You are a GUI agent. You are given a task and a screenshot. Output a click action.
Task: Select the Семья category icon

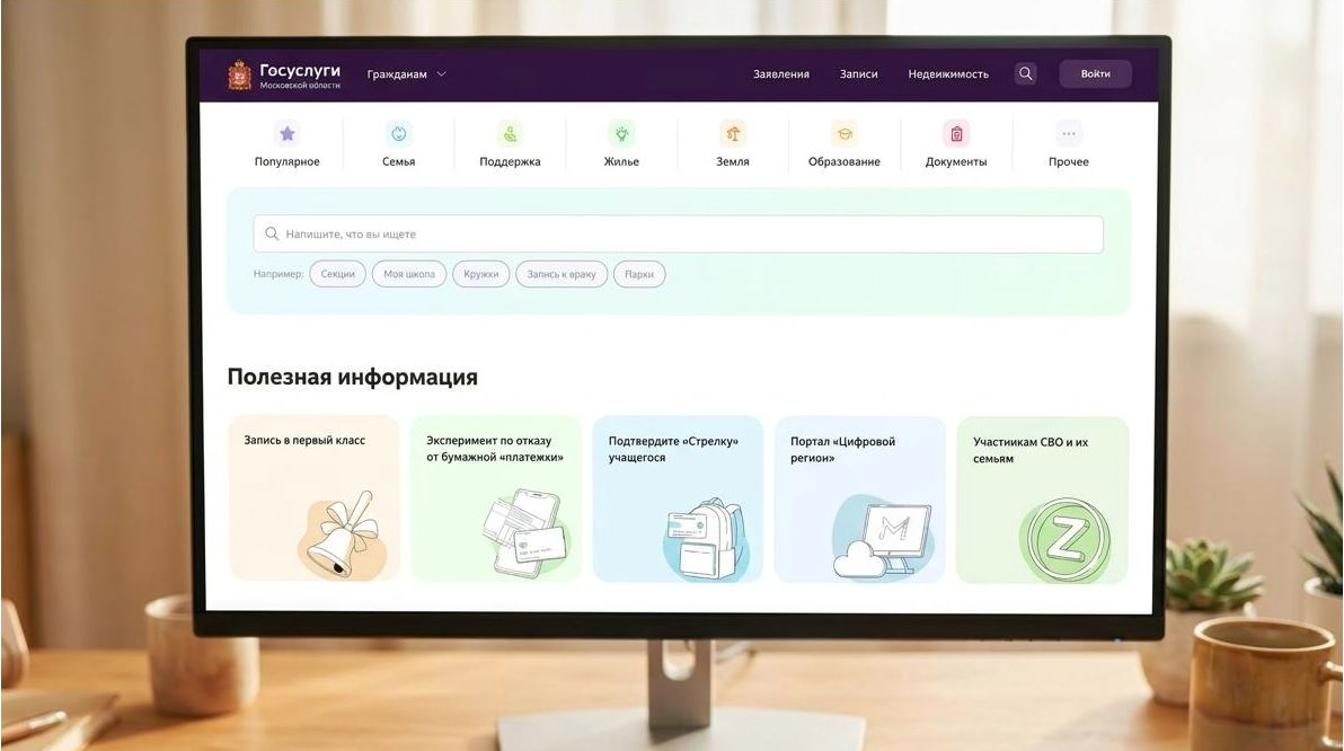click(399, 134)
